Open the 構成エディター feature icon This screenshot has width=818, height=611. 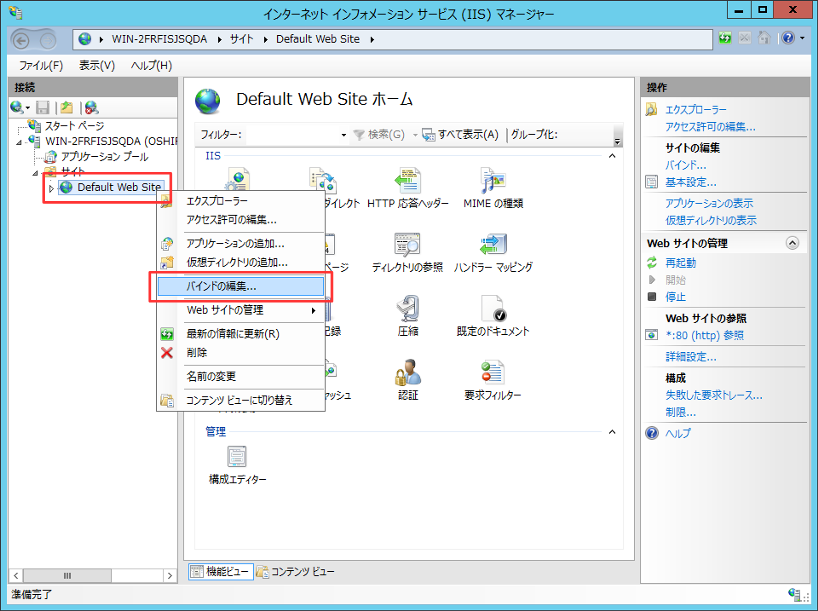coord(237,464)
